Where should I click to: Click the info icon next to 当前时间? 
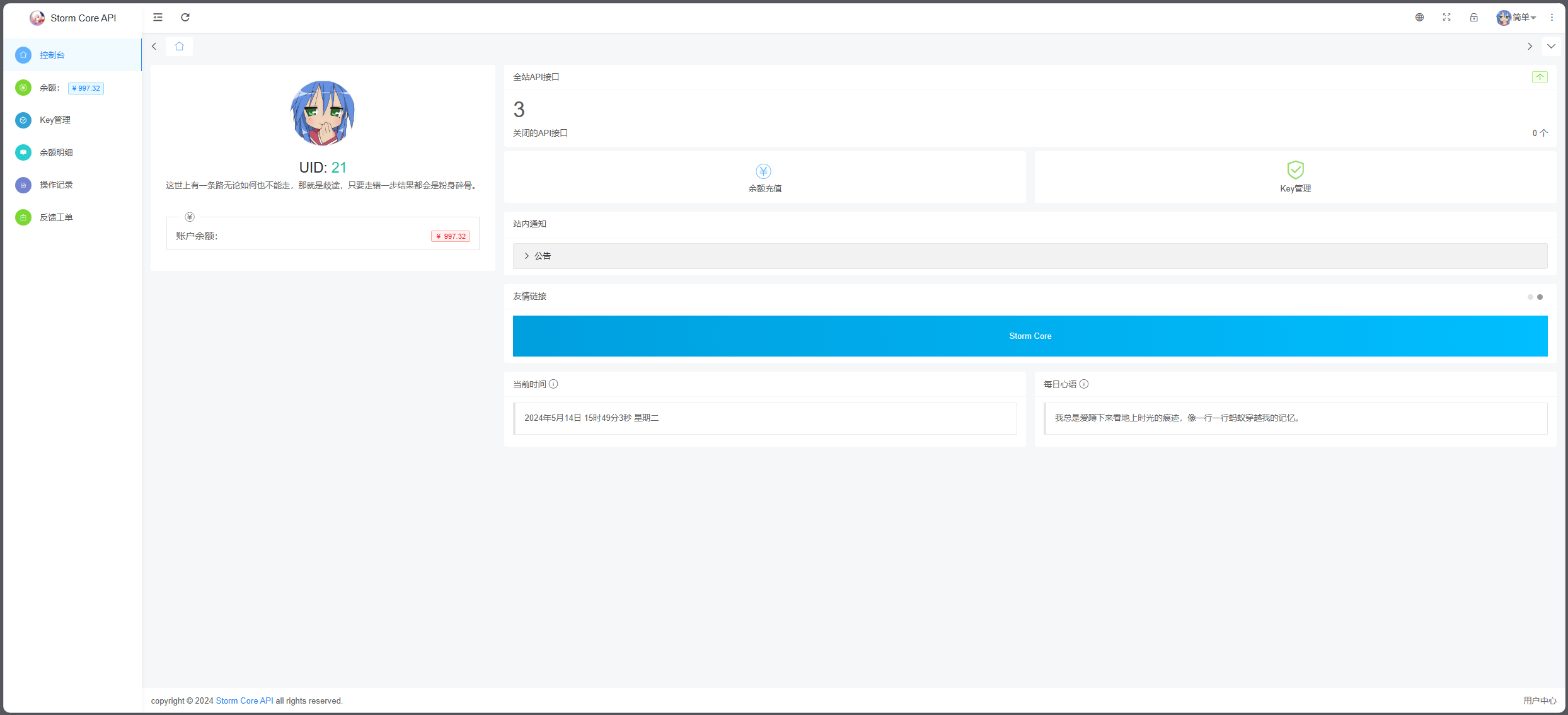pos(553,384)
